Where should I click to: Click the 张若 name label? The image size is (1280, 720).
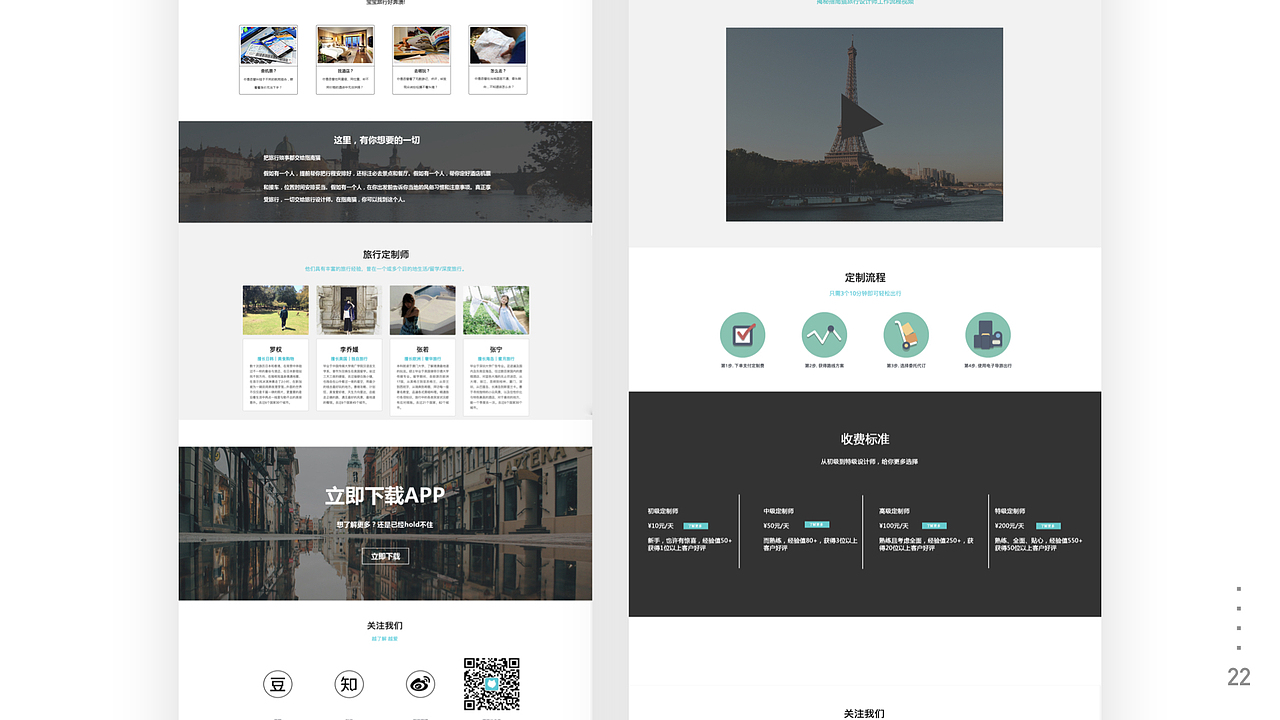coord(423,349)
